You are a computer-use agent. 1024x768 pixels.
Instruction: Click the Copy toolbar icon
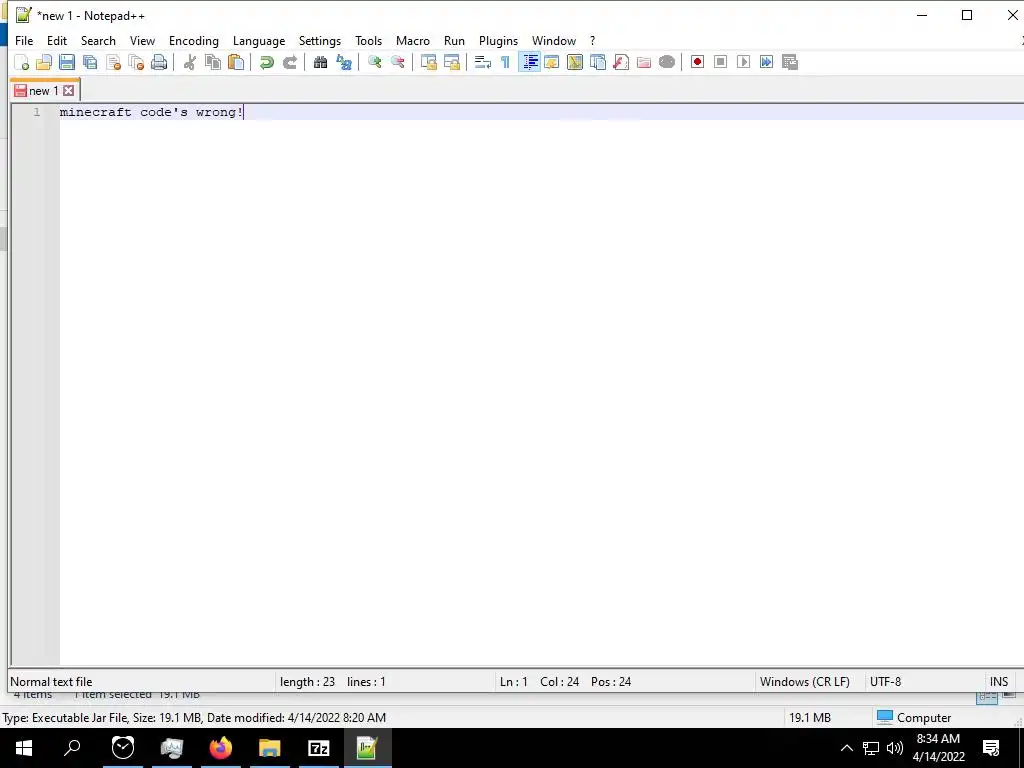[212, 62]
